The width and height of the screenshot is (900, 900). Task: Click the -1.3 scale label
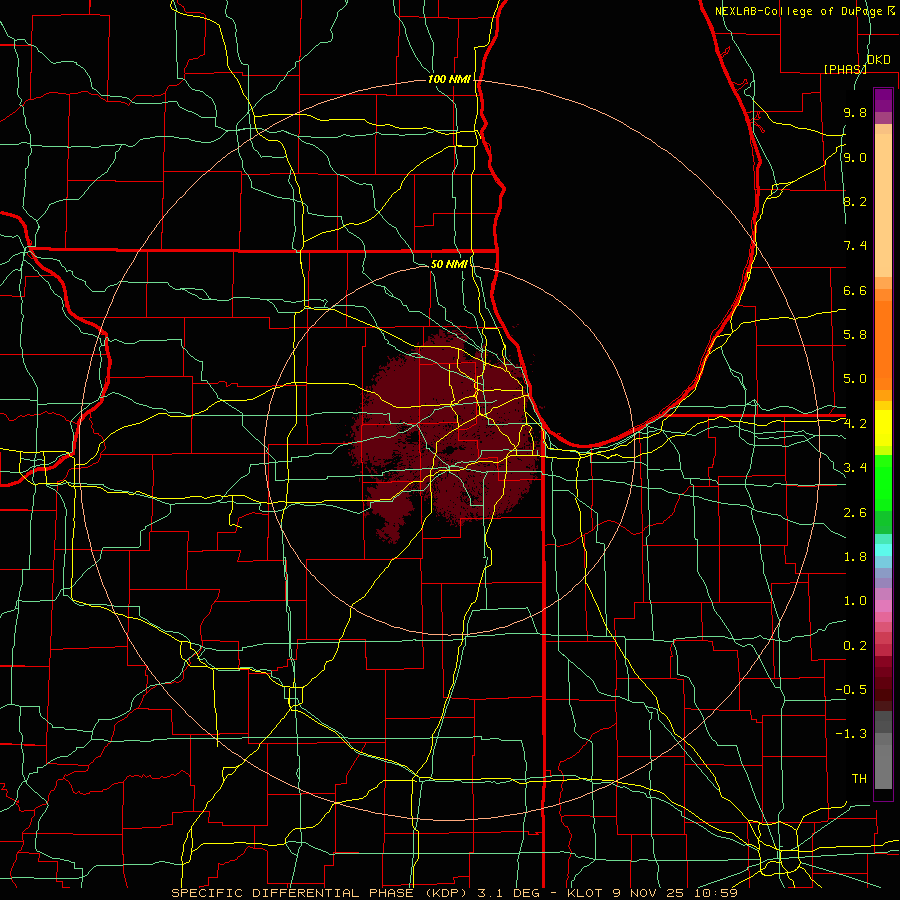851,734
